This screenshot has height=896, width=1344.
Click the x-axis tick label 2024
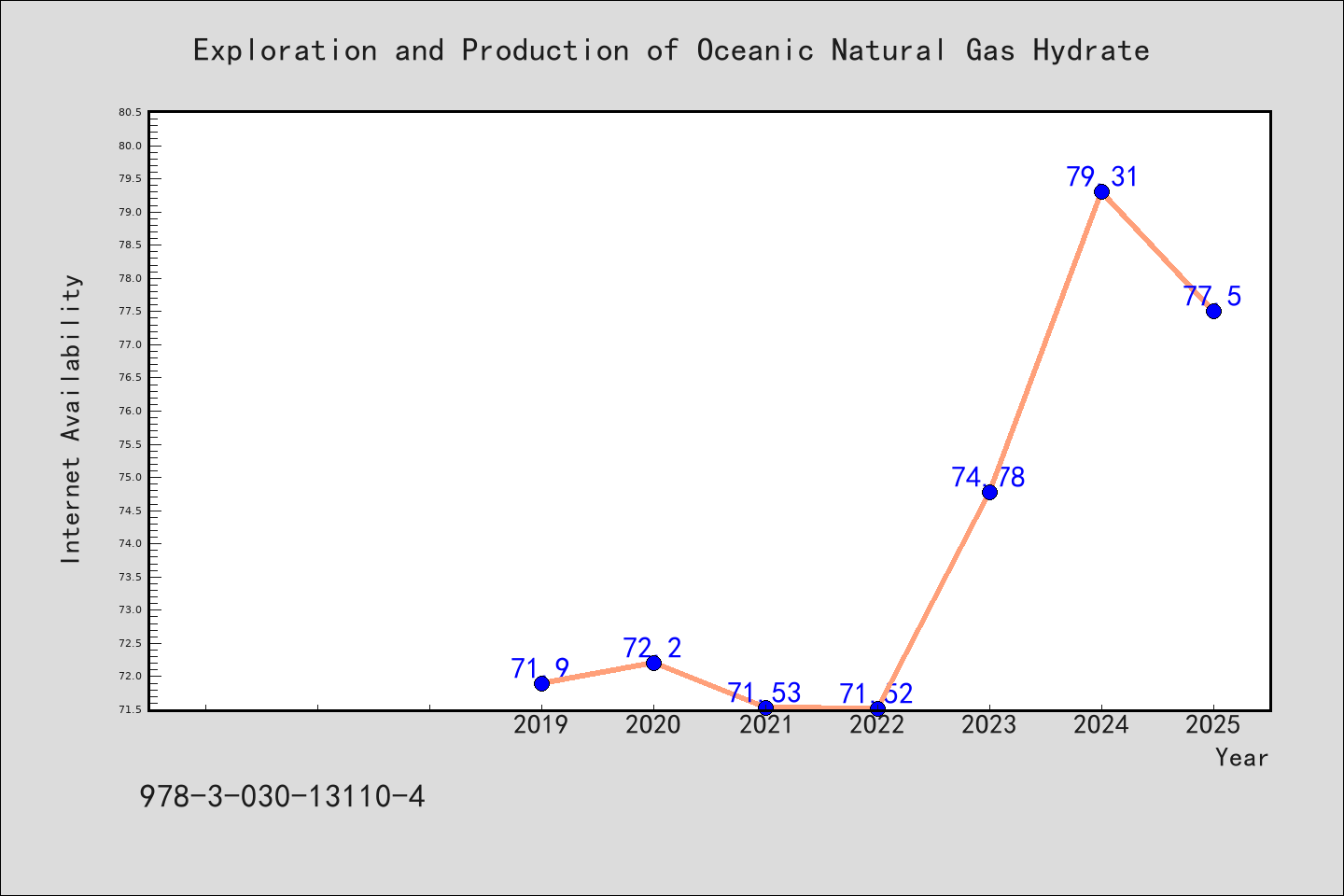click(x=1101, y=724)
